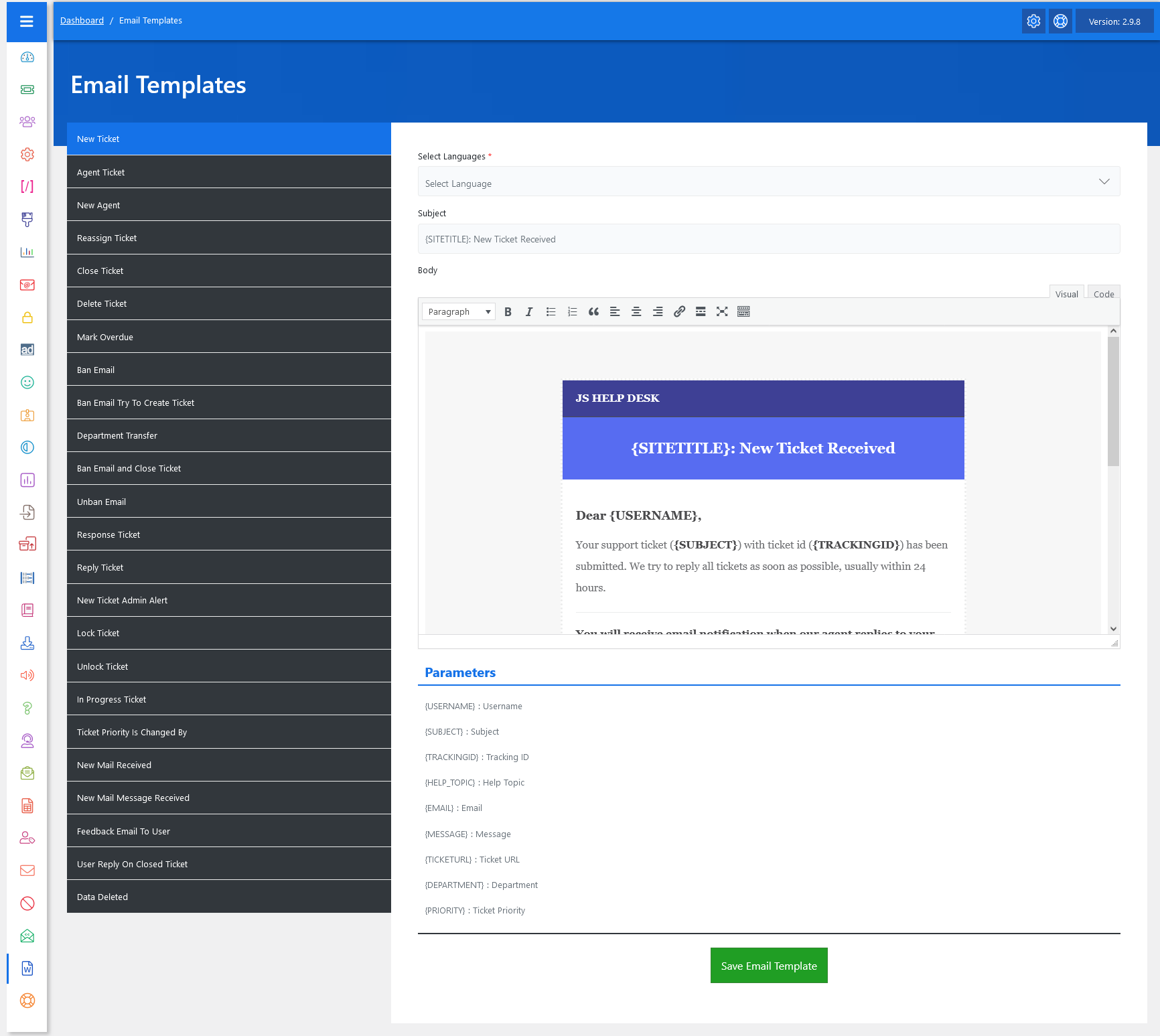Click the Insert link icon
1160x1036 pixels.
pyautogui.click(x=679, y=311)
